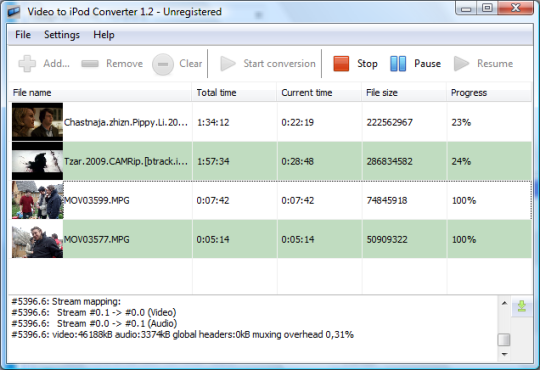Image resolution: width=540 pixels, height=370 pixels.
Task: Click the Start conversion label
Action: 279,64
